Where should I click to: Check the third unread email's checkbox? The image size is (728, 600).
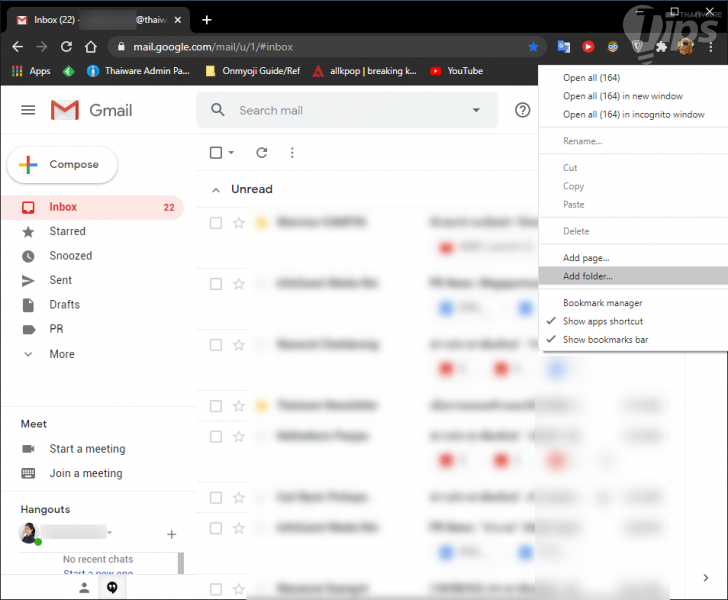216,345
